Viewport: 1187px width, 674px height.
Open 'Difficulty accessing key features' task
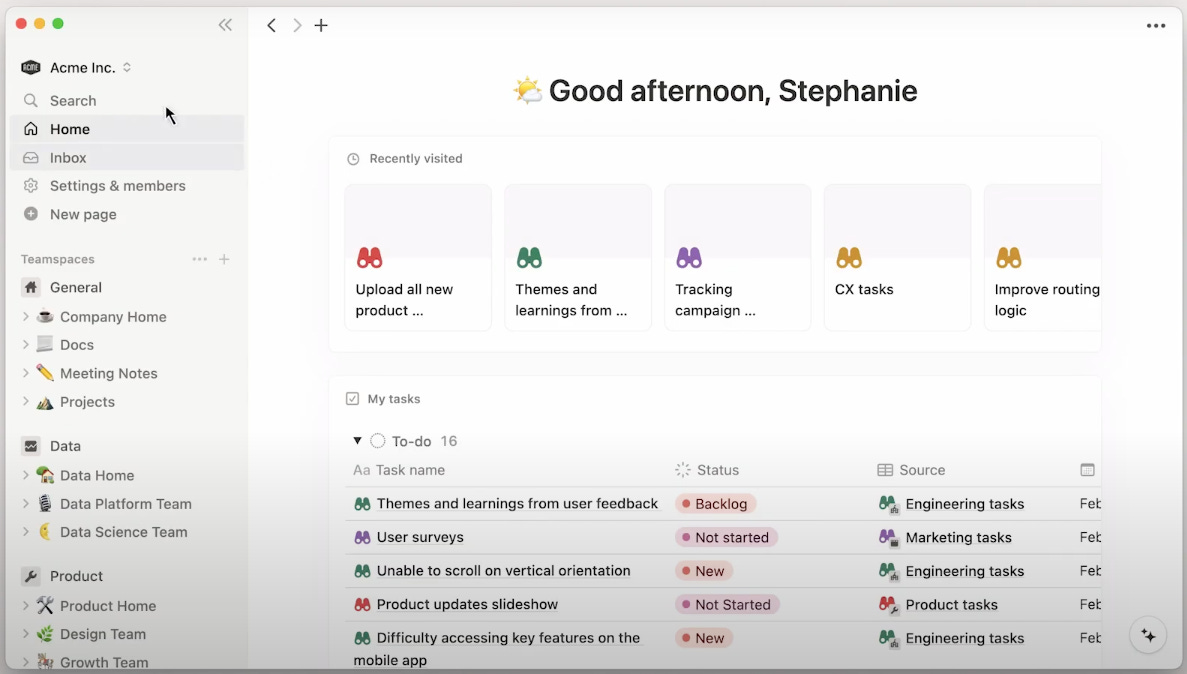click(x=497, y=648)
